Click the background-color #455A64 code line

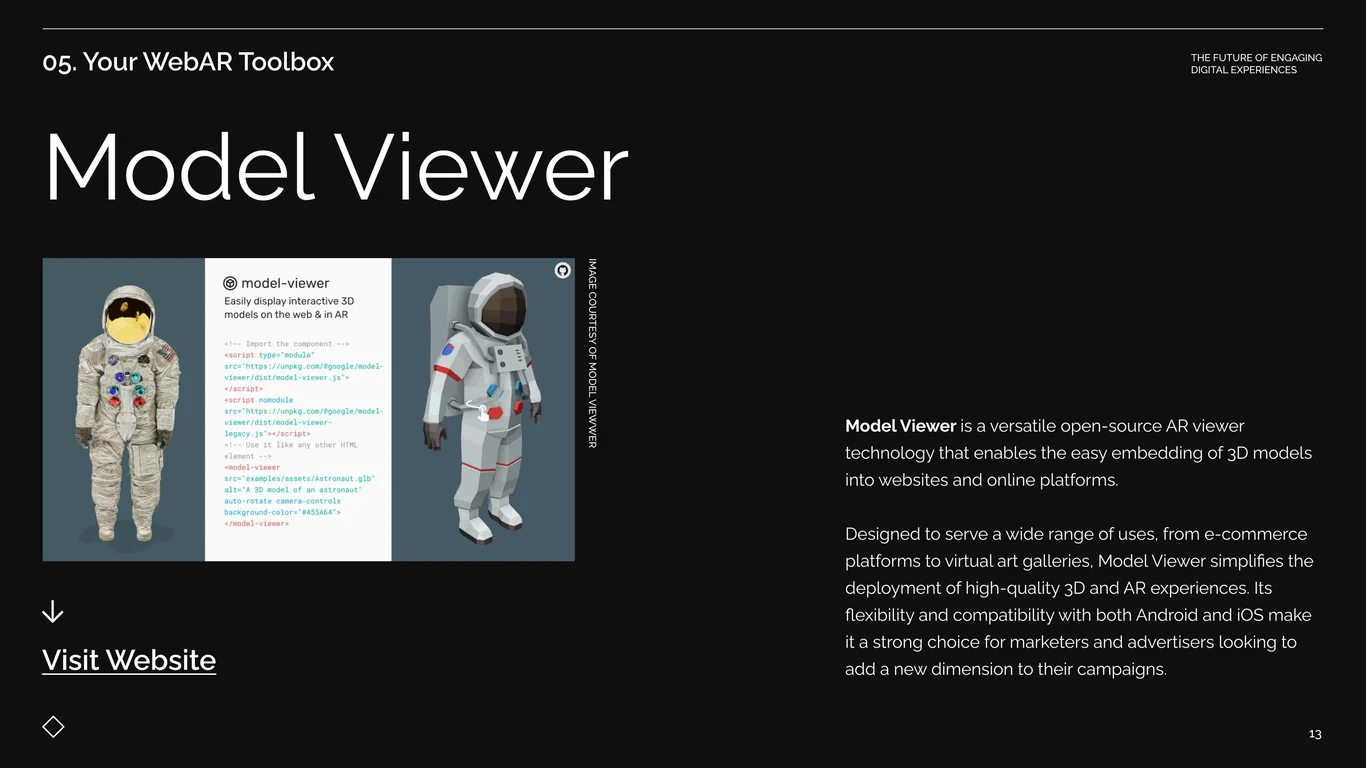click(x=282, y=512)
